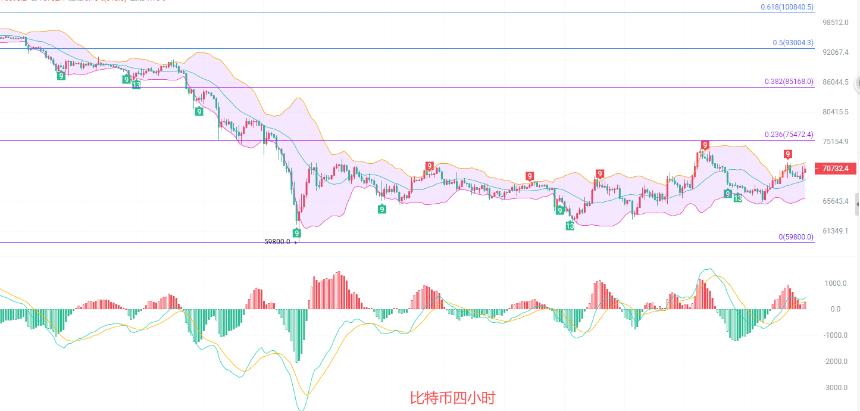Click the 59800.0 low price label on chart
Screen dimensions: 860x411
pos(277,241)
